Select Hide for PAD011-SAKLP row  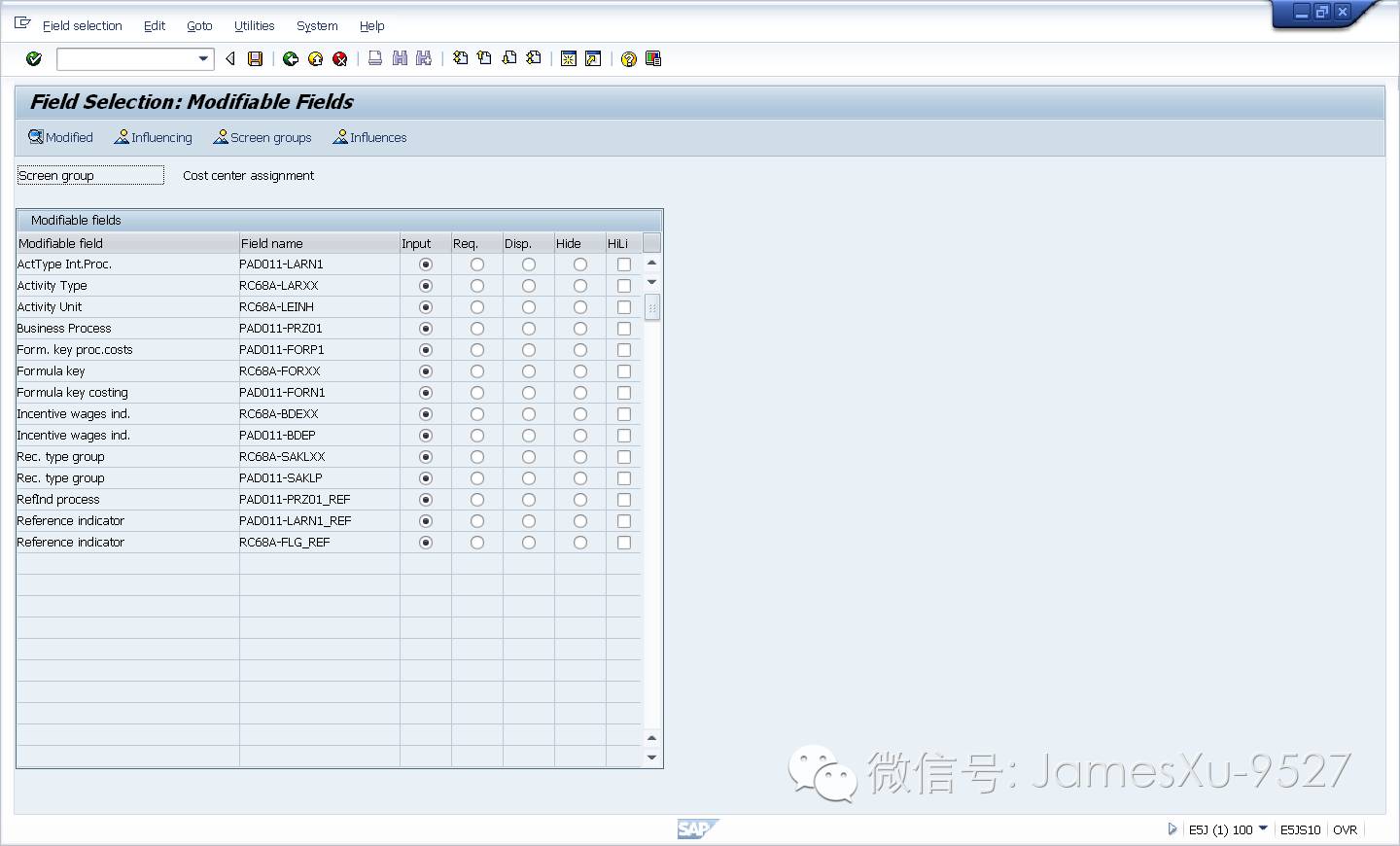(580, 478)
